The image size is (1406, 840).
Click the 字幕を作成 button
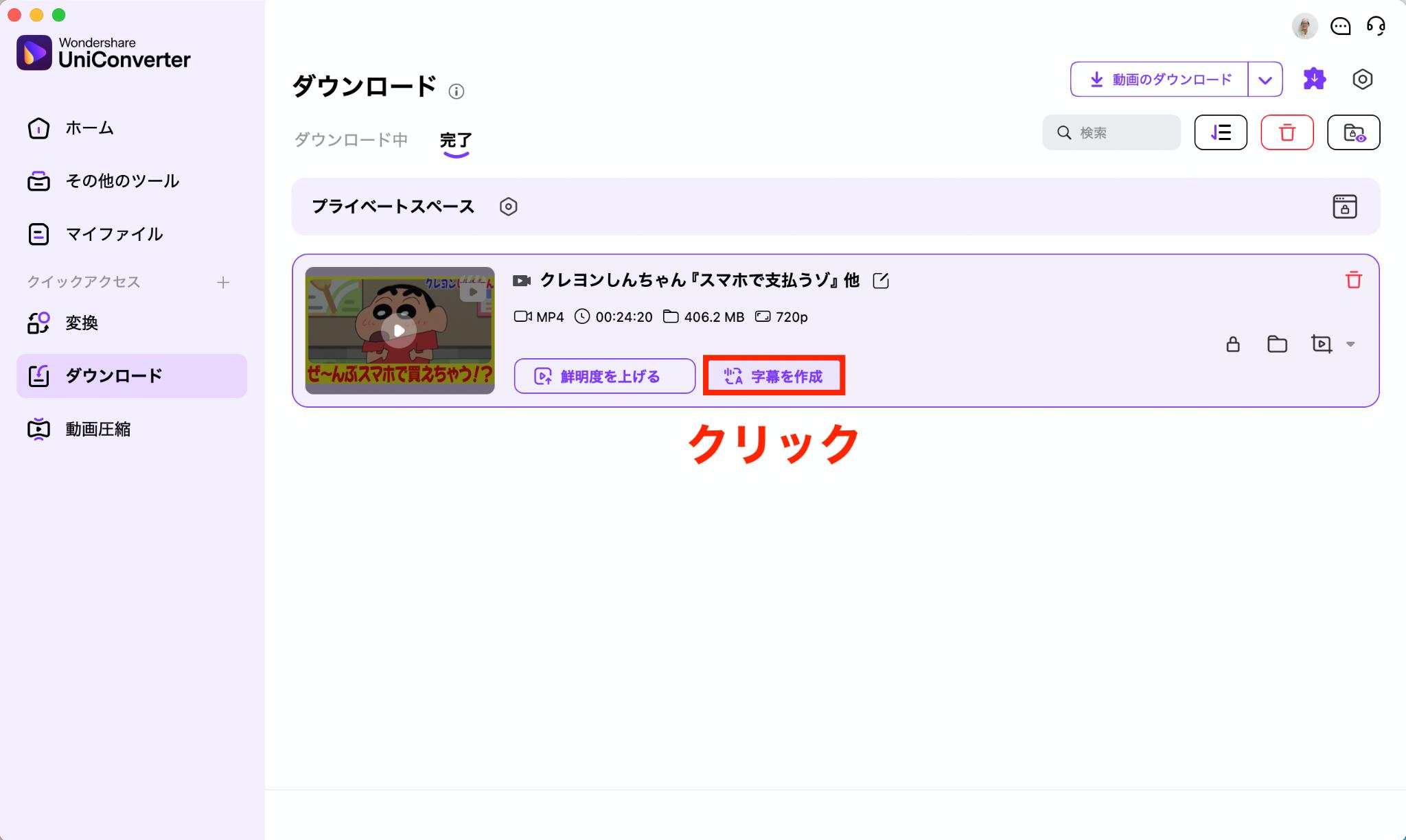(774, 376)
